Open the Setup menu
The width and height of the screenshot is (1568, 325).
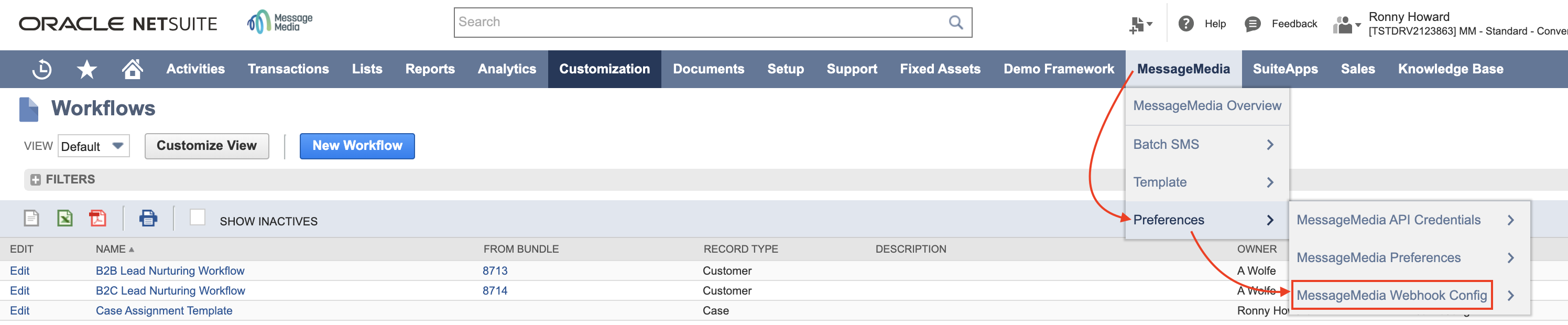pos(785,69)
